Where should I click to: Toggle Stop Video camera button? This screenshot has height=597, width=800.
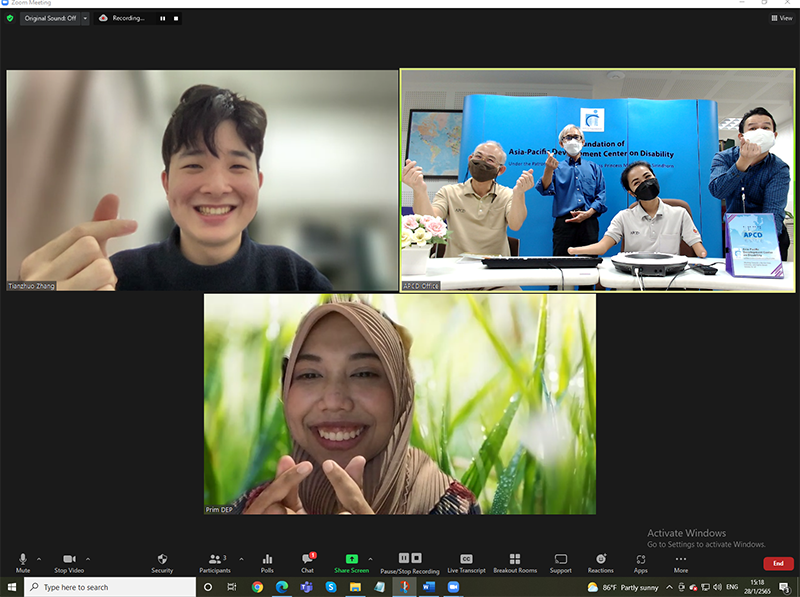click(69, 562)
